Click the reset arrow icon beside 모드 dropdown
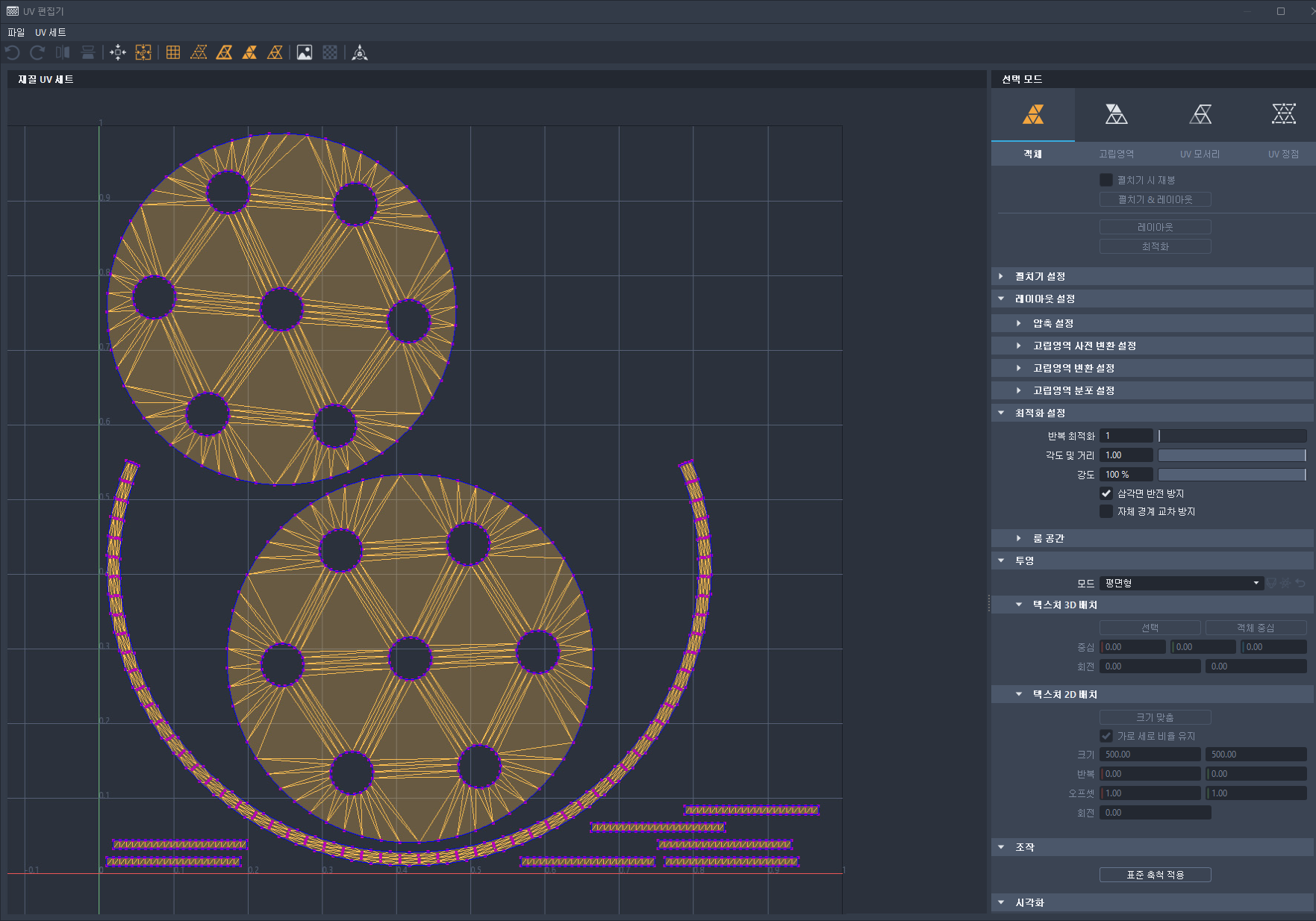Viewport: 1316px width, 921px height. pyautogui.click(x=1300, y=583)
